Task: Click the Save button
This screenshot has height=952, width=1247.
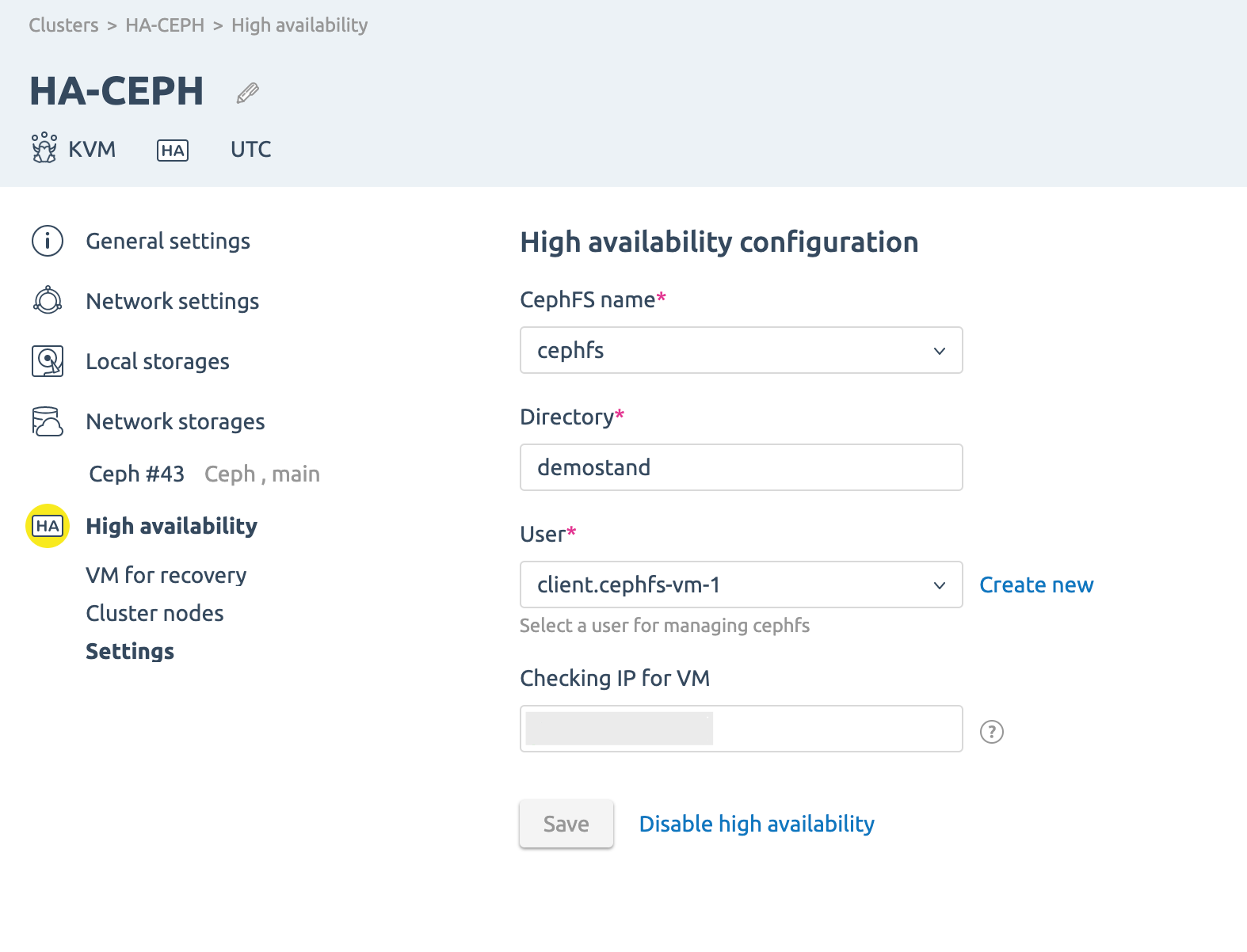Action: click(566, 824)
